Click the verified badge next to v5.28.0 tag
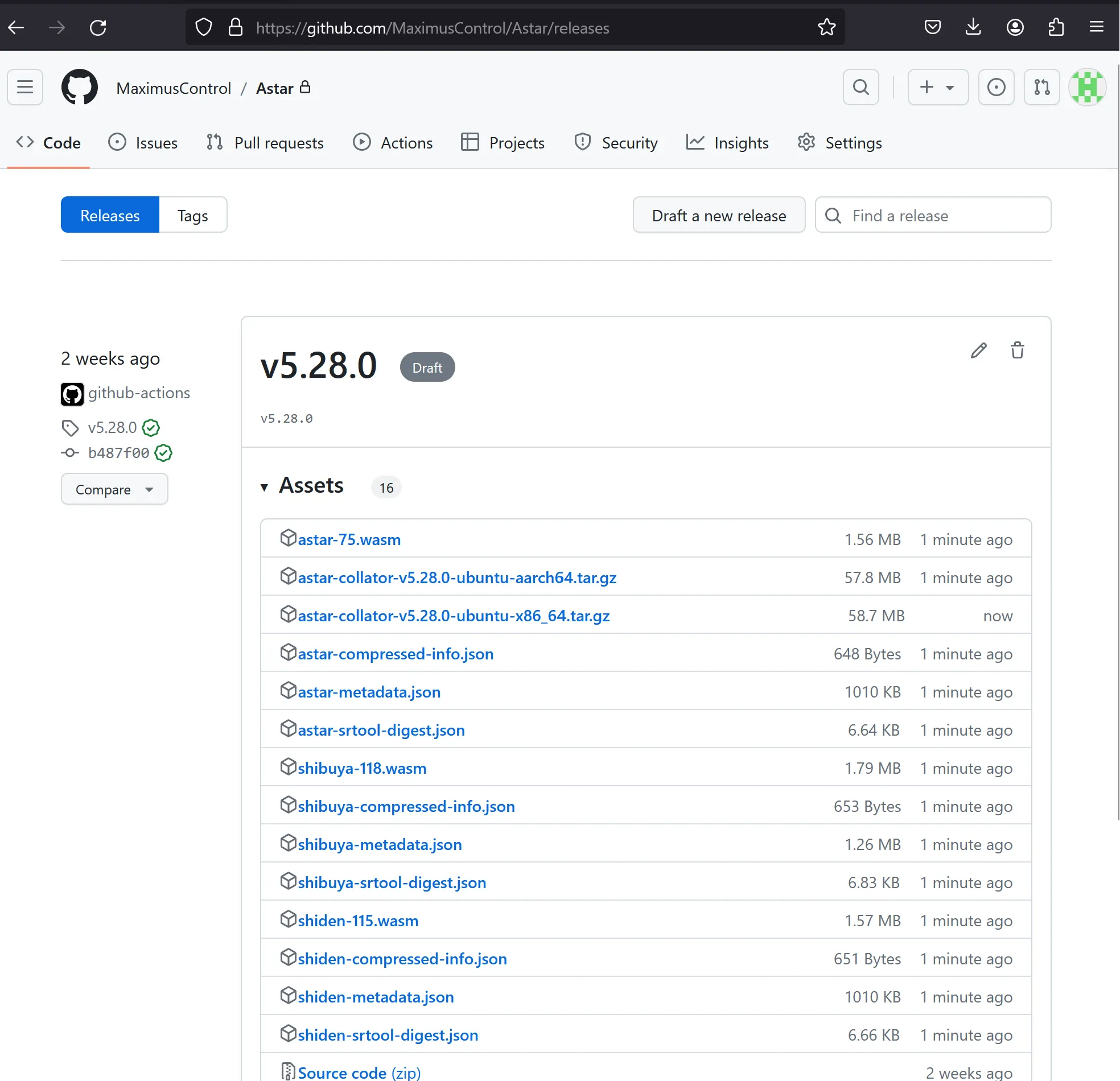 click(x=151, y=427)
